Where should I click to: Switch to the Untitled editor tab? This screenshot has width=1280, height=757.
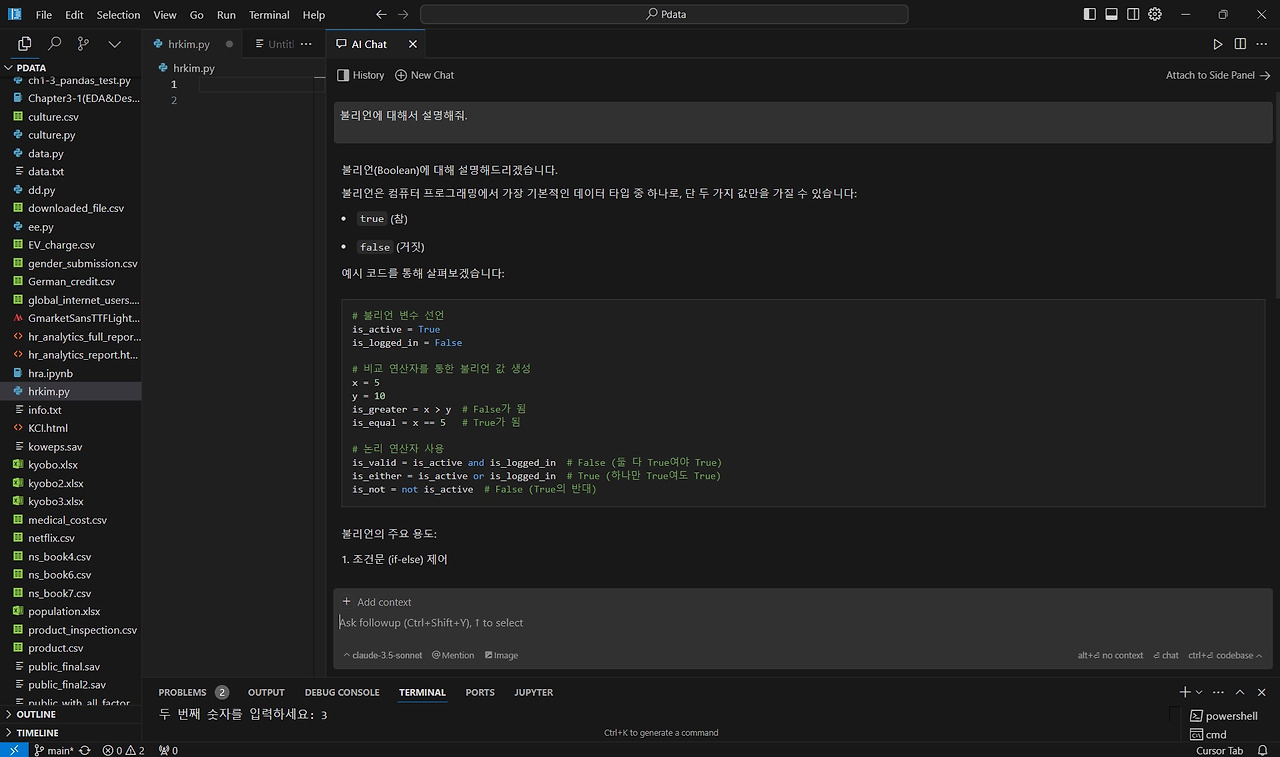click(284, 44)
